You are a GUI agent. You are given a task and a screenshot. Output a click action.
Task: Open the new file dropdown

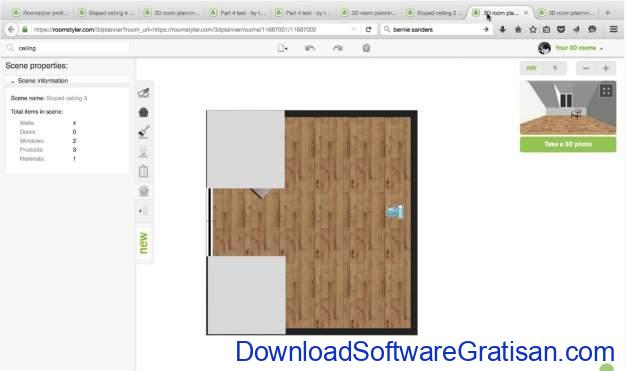coord(283,48)
